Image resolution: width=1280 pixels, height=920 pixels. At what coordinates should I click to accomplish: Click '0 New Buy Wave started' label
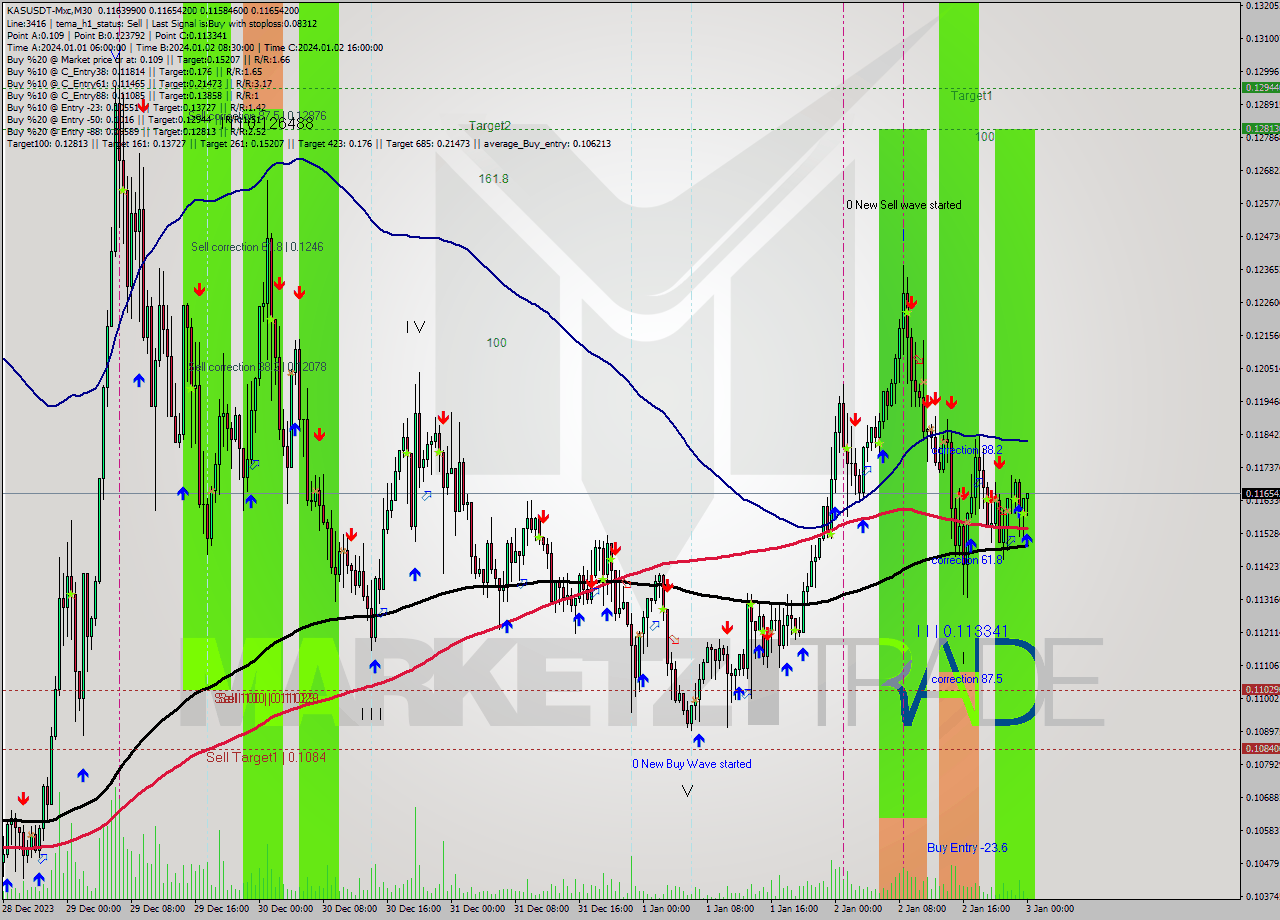[x=691, y=764]
